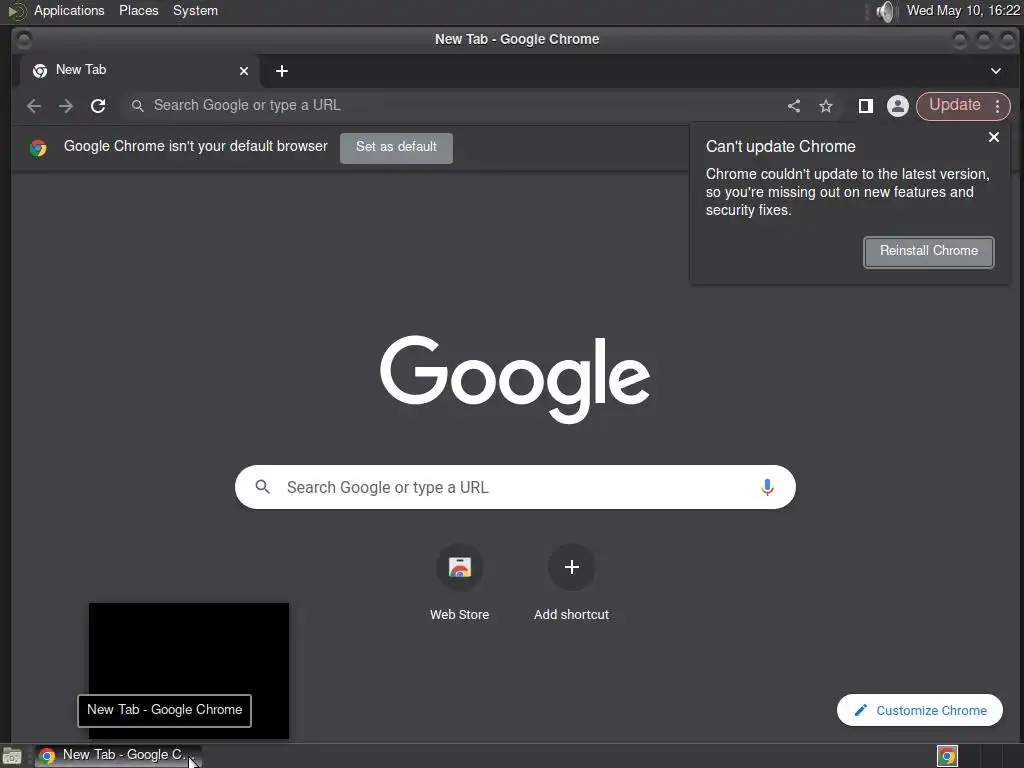Image resolution: width=1024 pixels, height=768 pixels.
Task: Click the volume speaker icon
Action: 886,11
